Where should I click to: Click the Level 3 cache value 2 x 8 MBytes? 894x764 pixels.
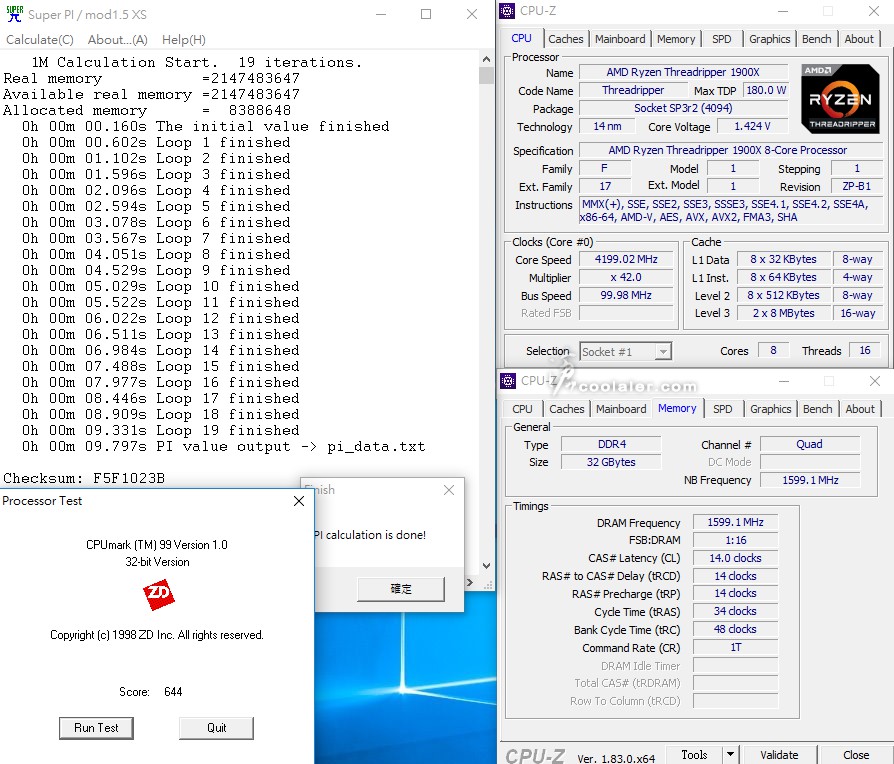pyautogui.click(x=783, y=313)
